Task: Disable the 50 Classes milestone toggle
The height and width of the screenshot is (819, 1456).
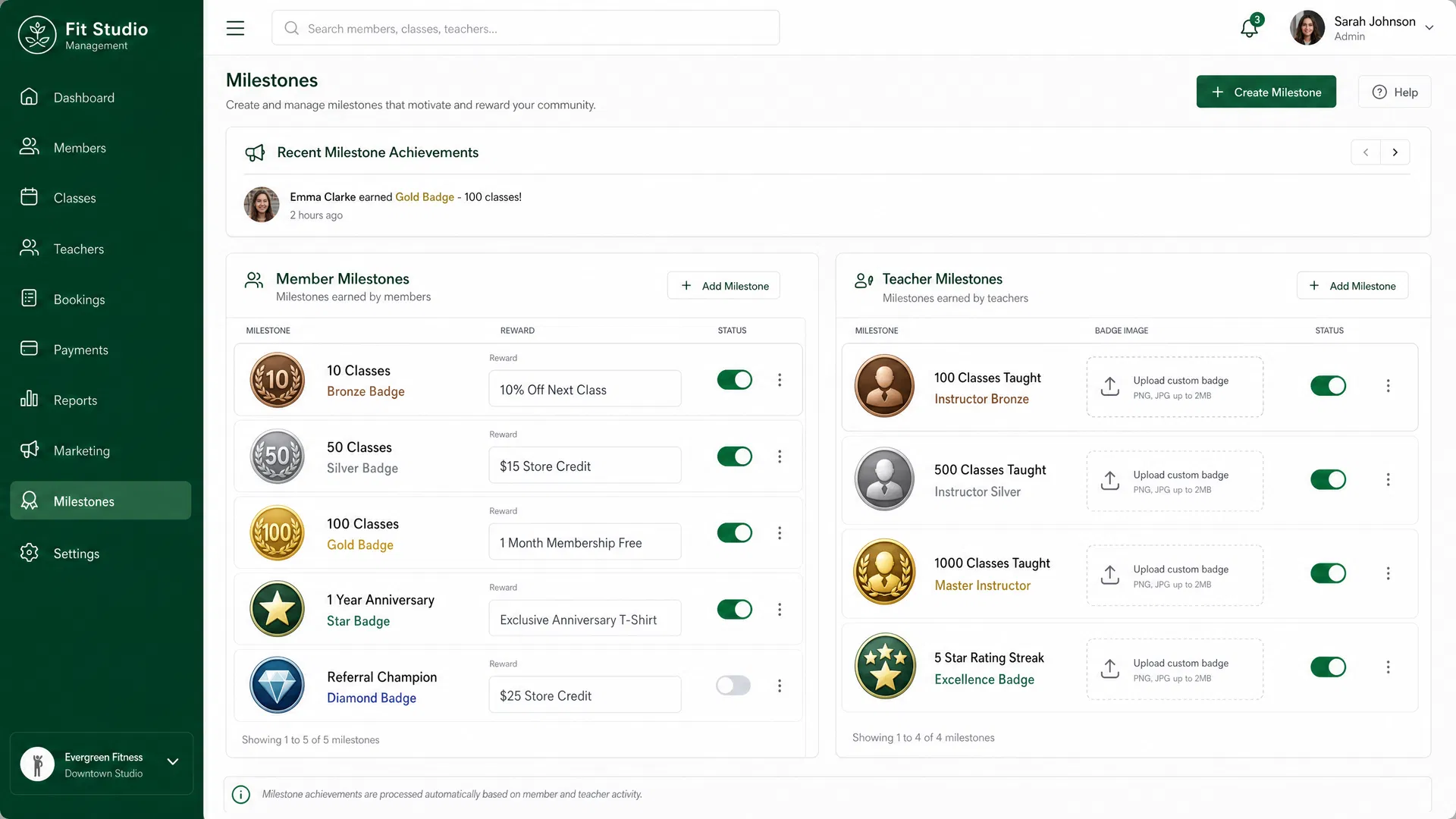Action: point(735,457)
